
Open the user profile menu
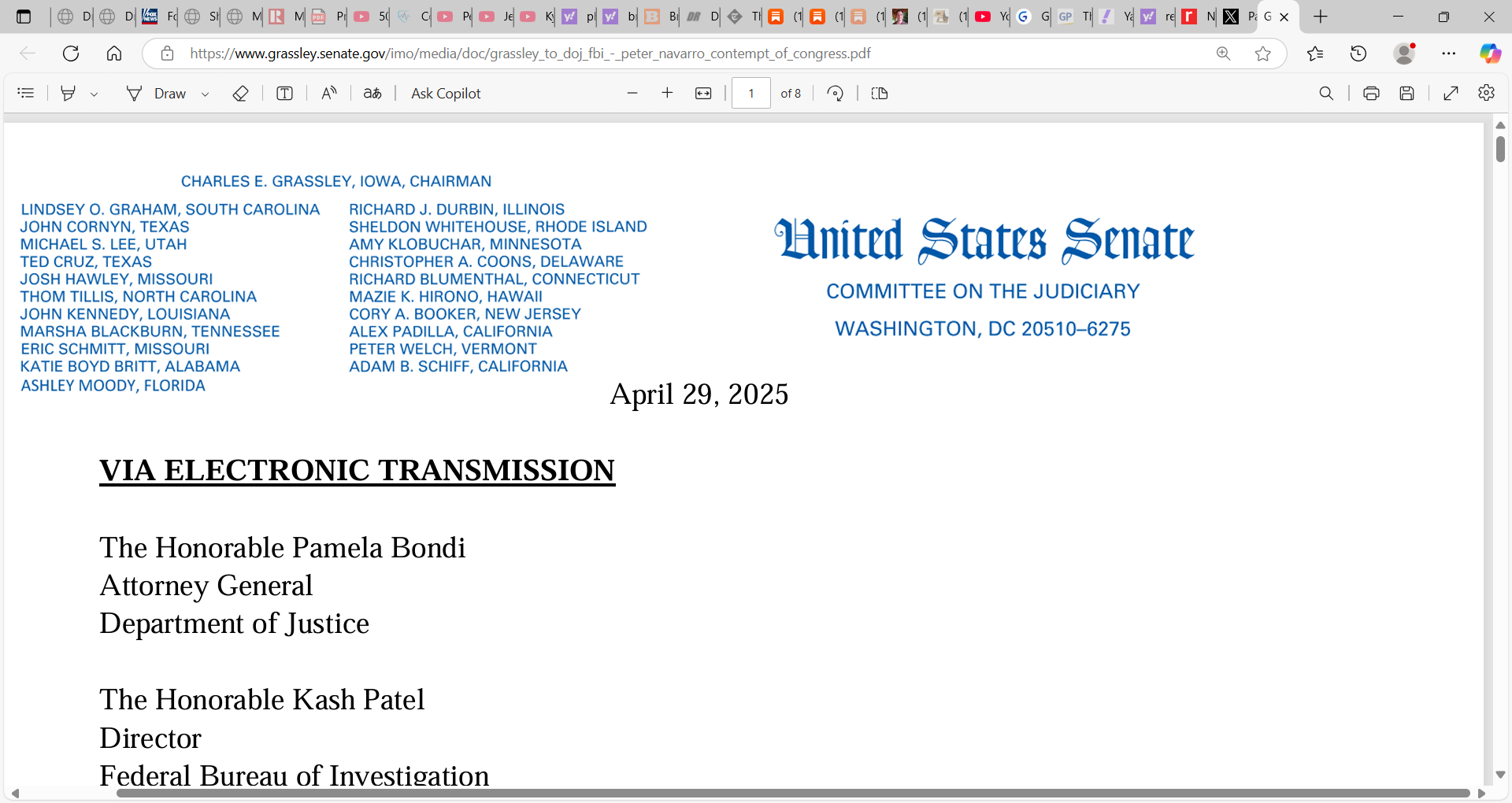point(1405,54)
